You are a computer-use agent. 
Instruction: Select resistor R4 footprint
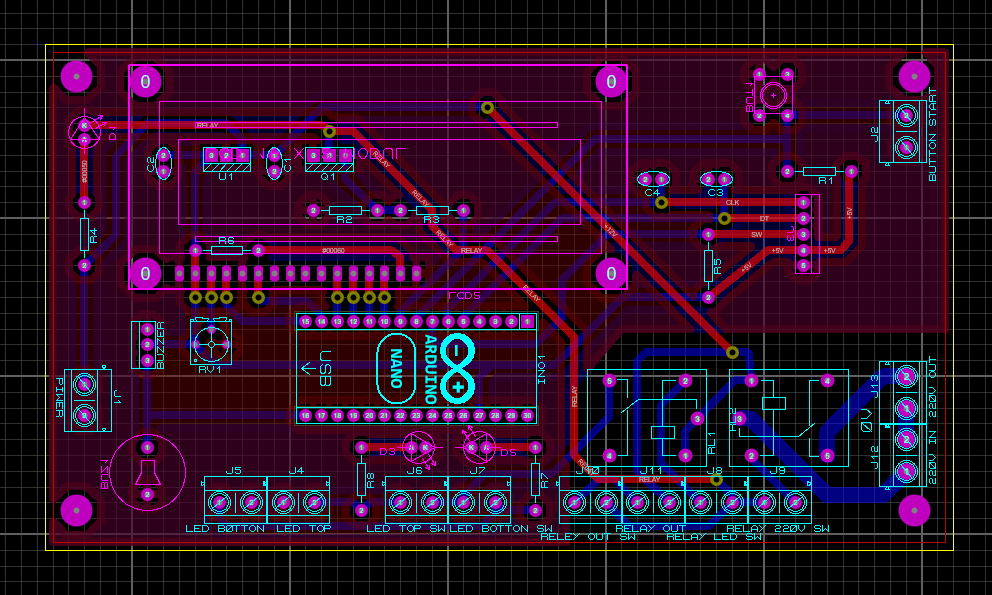pos(84,234)
